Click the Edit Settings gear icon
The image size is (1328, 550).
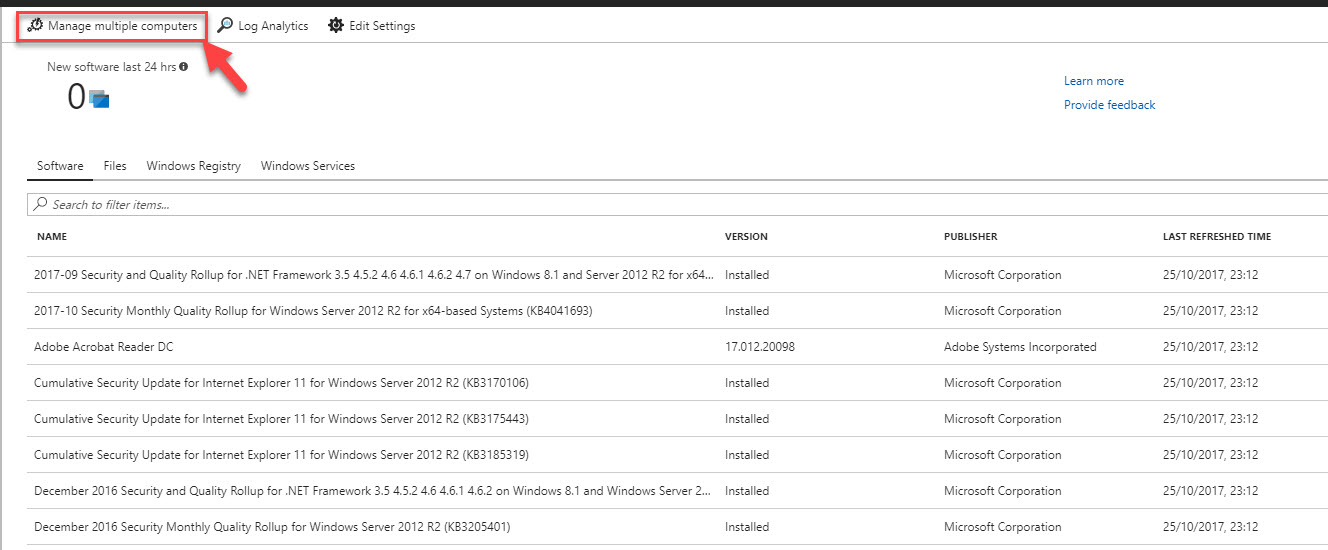pos(336,26)
